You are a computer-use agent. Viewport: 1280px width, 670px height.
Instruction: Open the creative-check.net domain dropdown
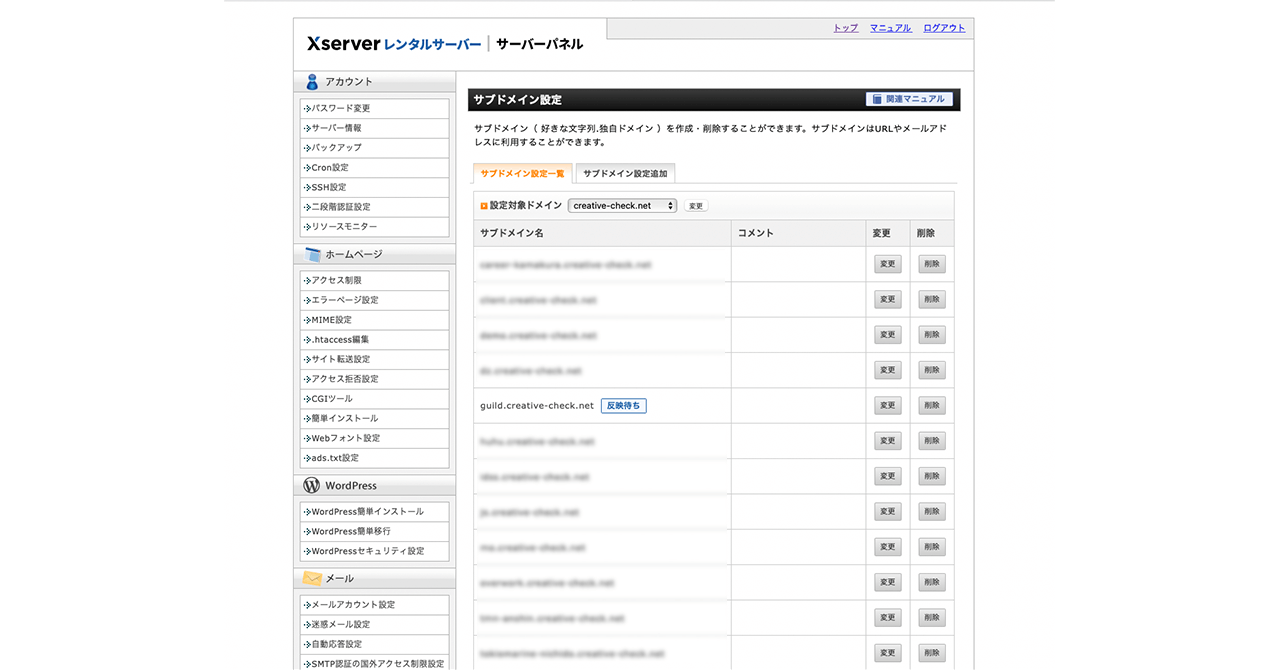tap(622, 206)
